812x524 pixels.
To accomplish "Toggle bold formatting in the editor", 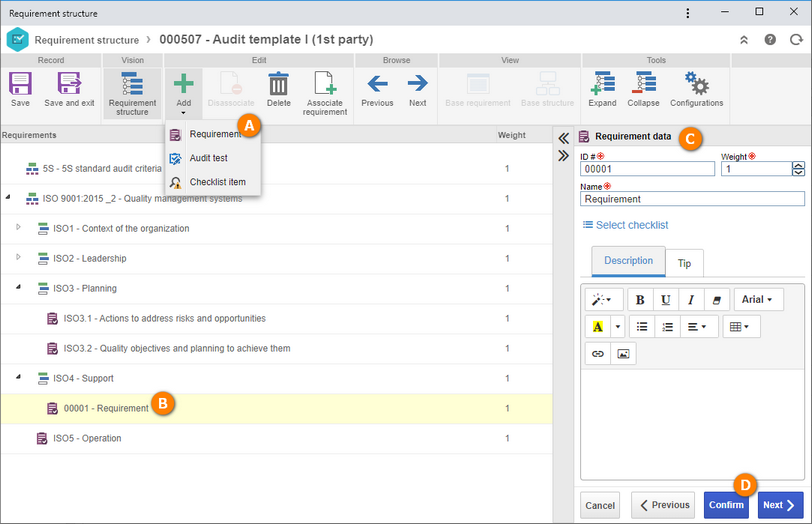I will click(x=640, y=300).
